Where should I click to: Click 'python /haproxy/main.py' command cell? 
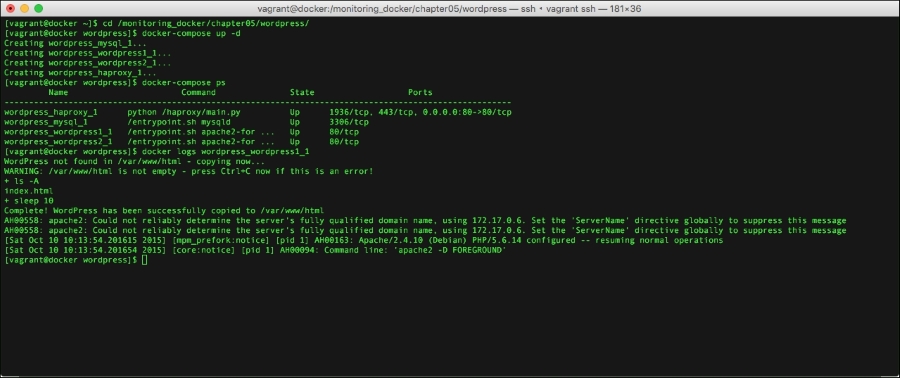point(184,112)
